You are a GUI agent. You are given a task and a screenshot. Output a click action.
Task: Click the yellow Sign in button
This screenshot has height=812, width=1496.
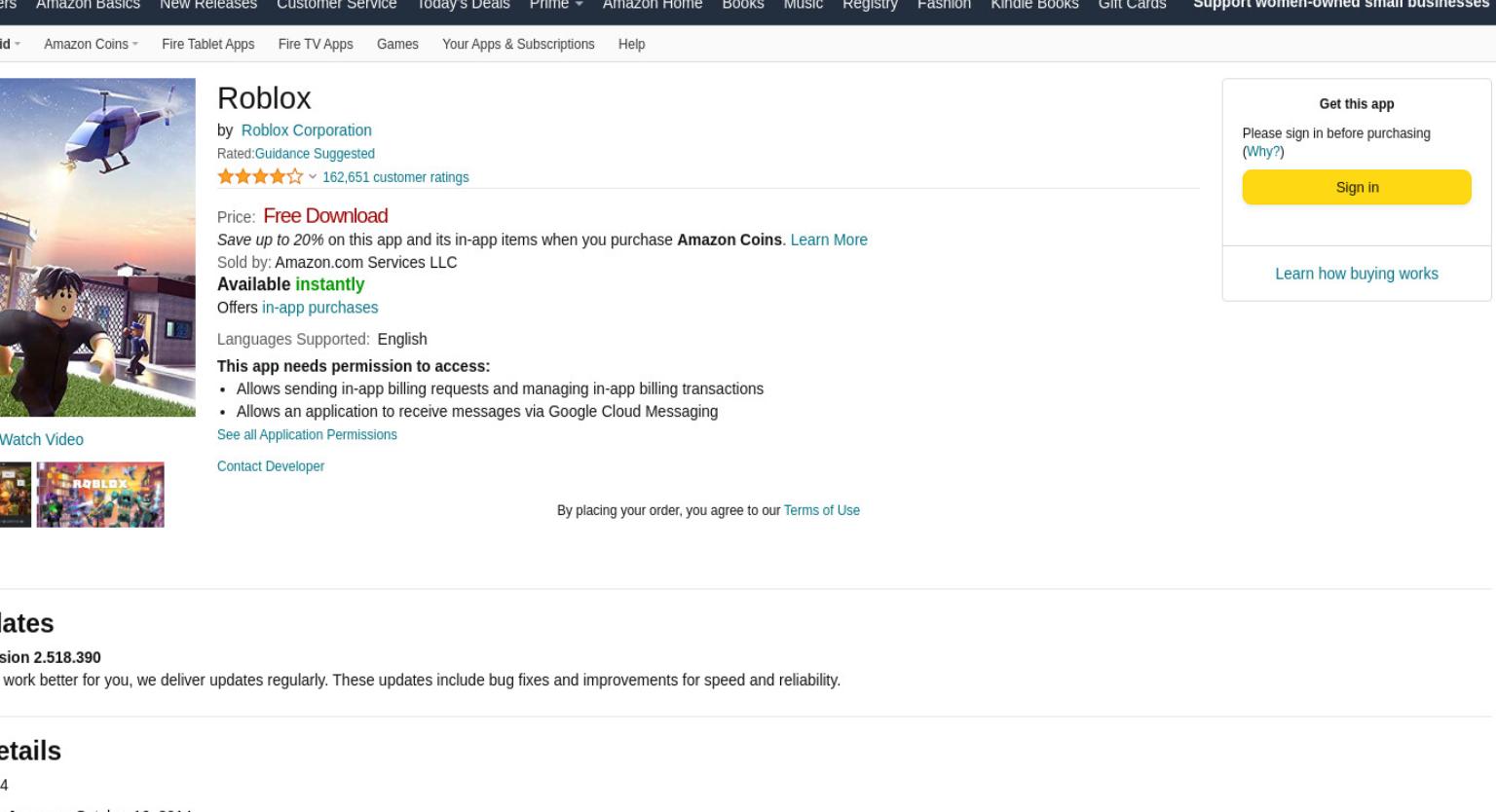(x=1357, y=187)
